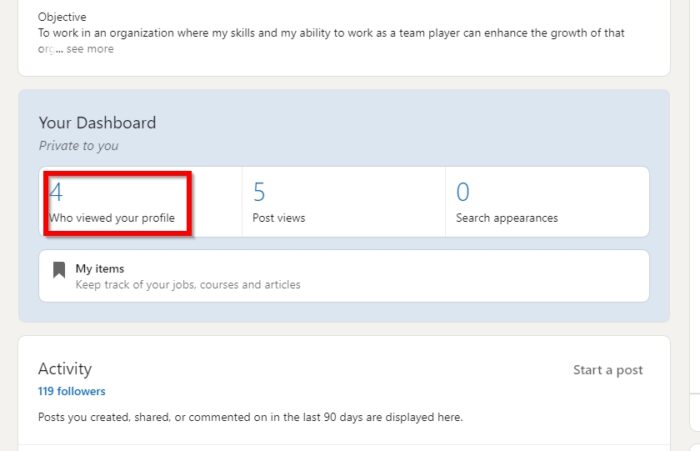Click the Start a post button
The height and width of the screenshot is (451, 700).
click(608, 370)
